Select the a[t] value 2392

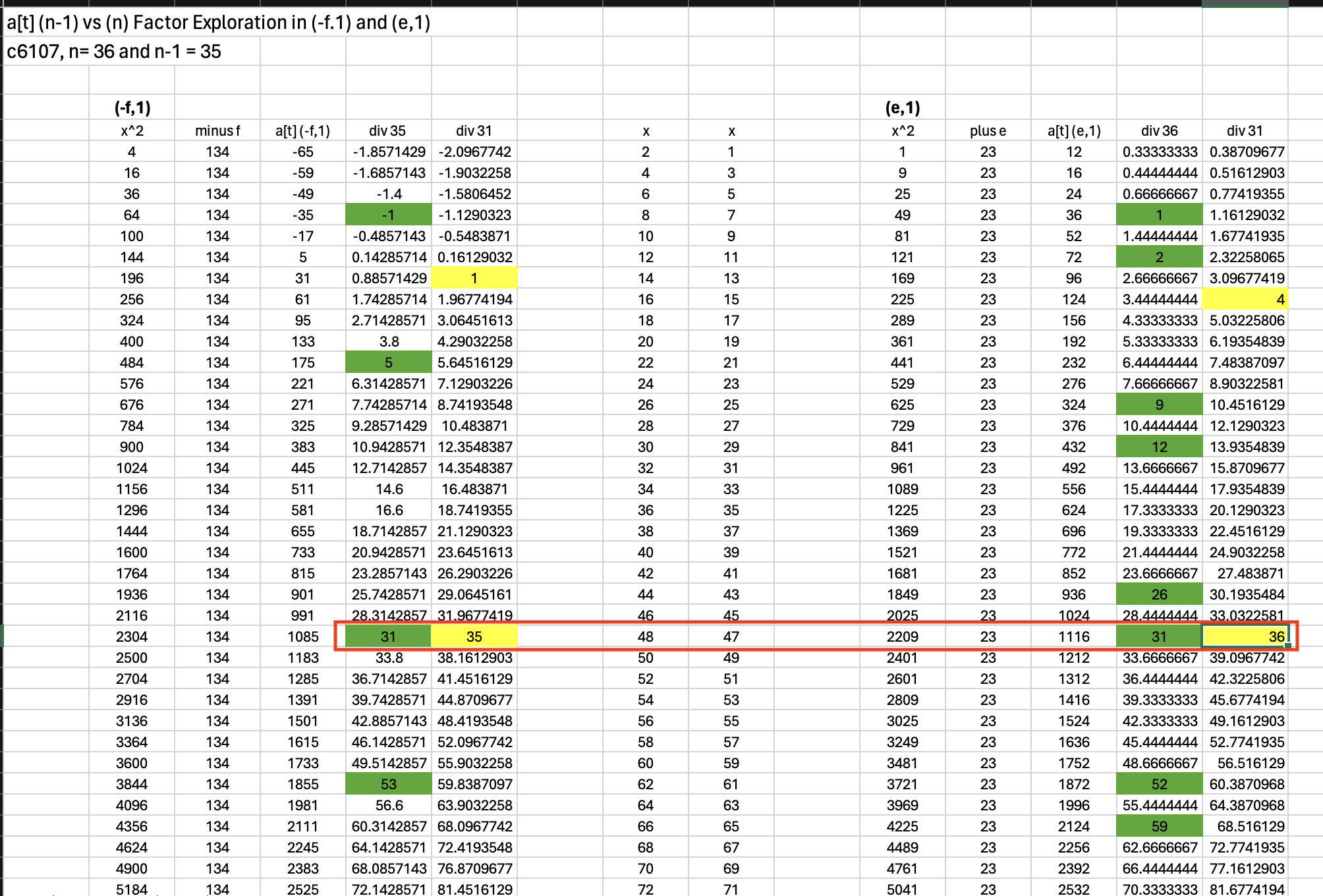point(1074,868)
